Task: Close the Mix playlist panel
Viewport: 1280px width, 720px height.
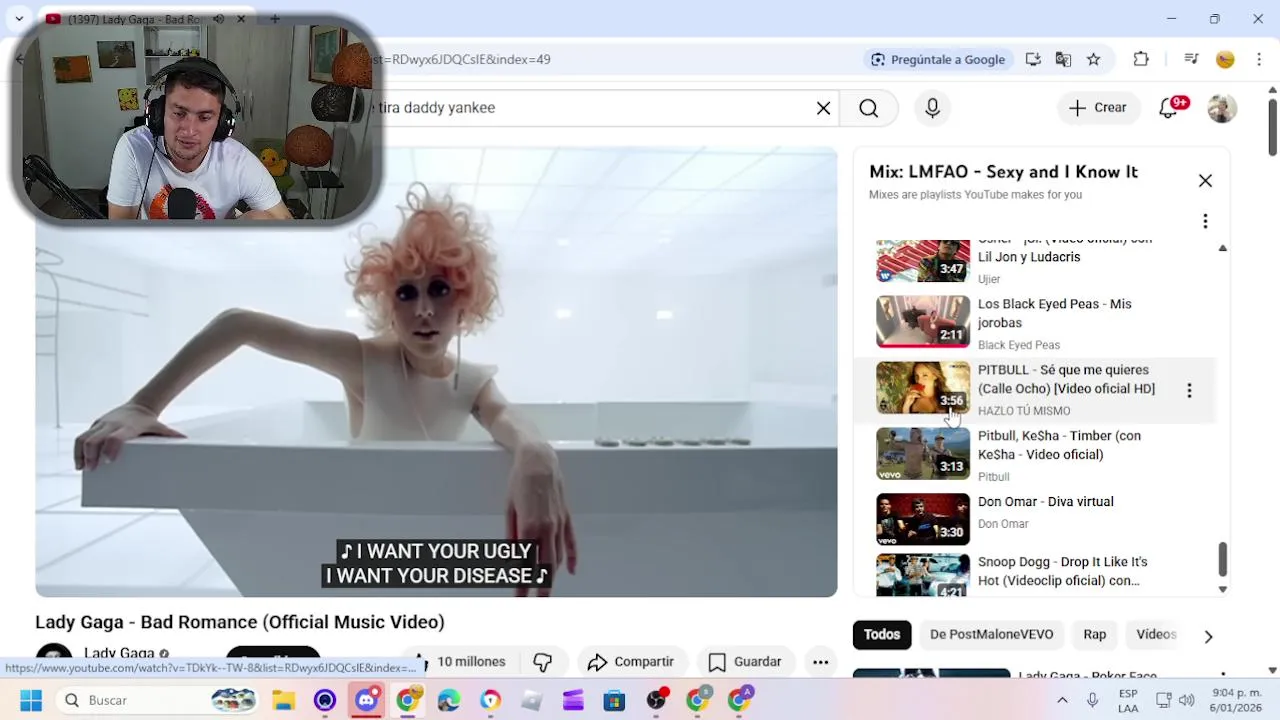Action: click(x=1205, y=181)
